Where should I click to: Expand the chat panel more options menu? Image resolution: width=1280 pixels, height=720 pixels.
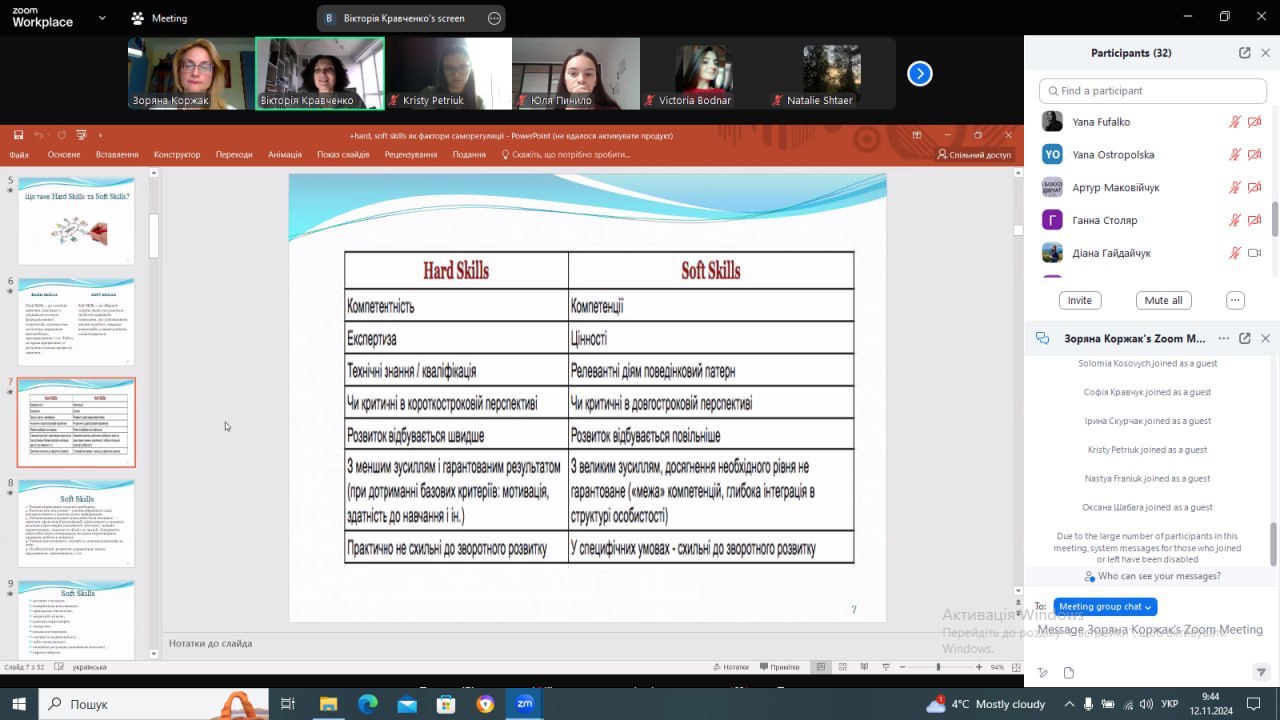point(1223,339)
